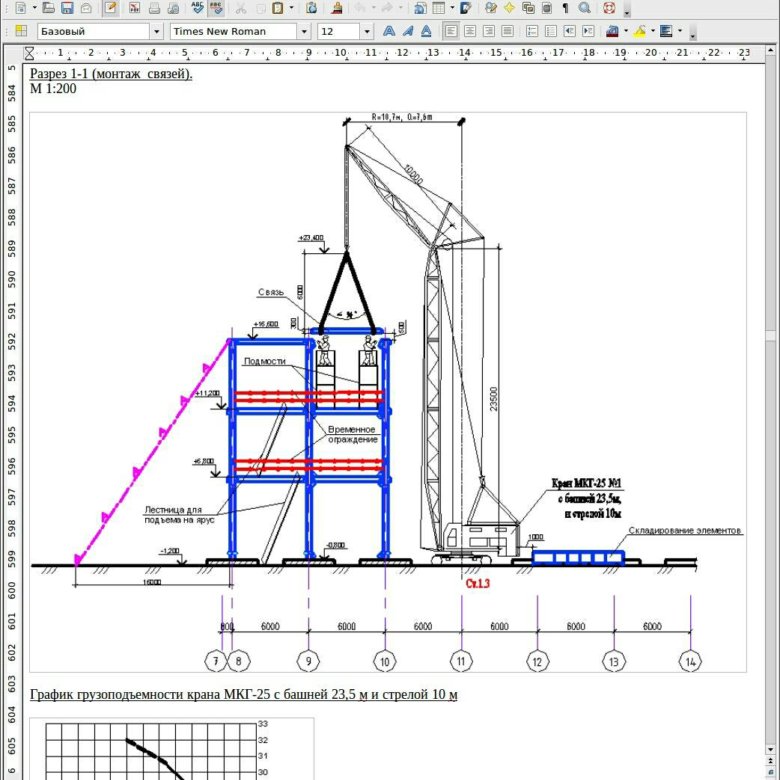The width and height of the screenshot is (780, 780).
Task: Click the Print file directly icon
Action: click(x=152, y=8)
